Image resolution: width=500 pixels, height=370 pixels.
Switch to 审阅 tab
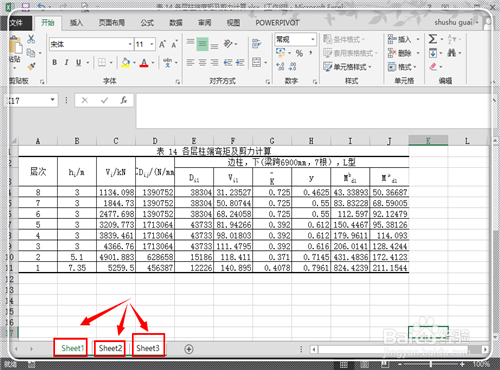(204, 23)
